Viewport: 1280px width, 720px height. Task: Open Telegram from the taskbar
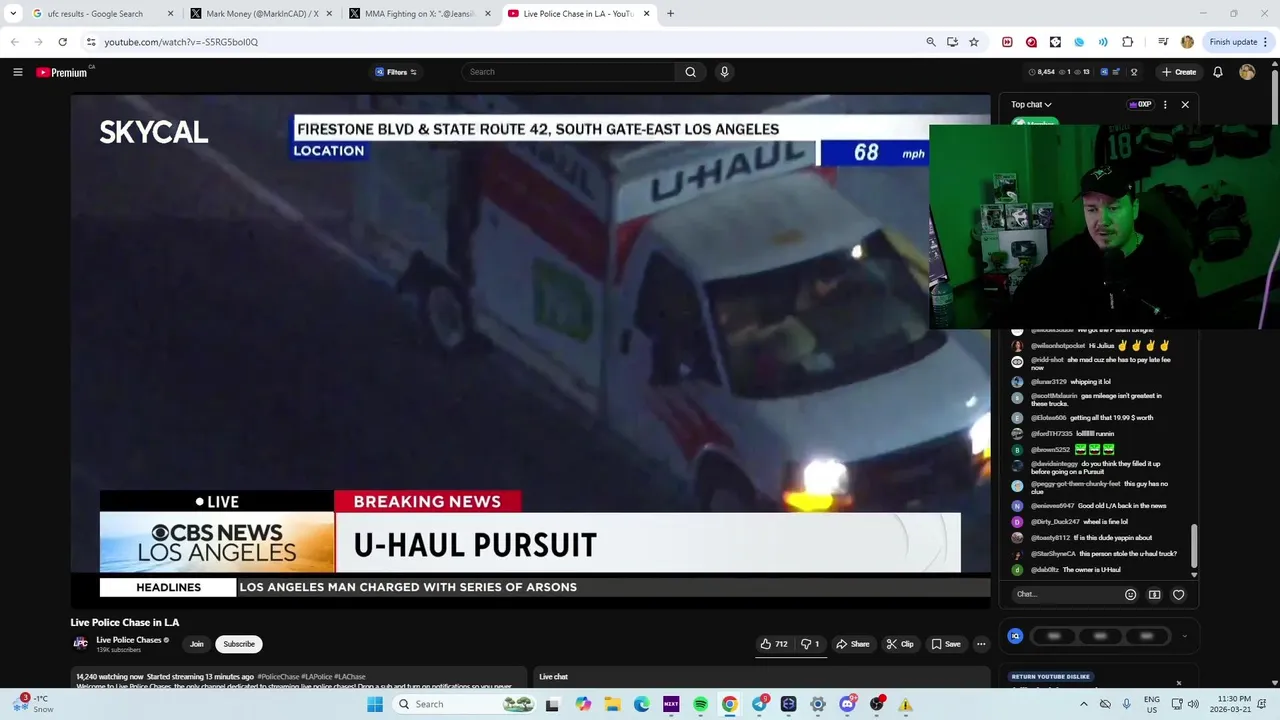(x=760, y=704)
